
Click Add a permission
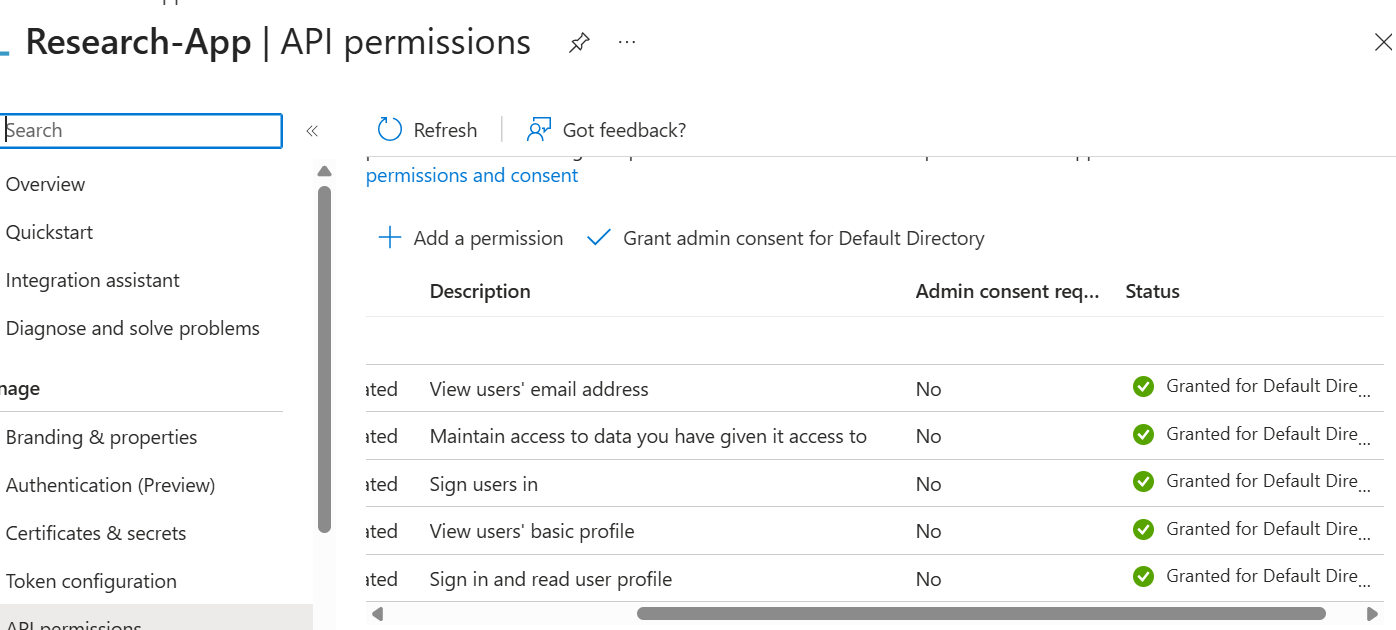pos(488,238)
